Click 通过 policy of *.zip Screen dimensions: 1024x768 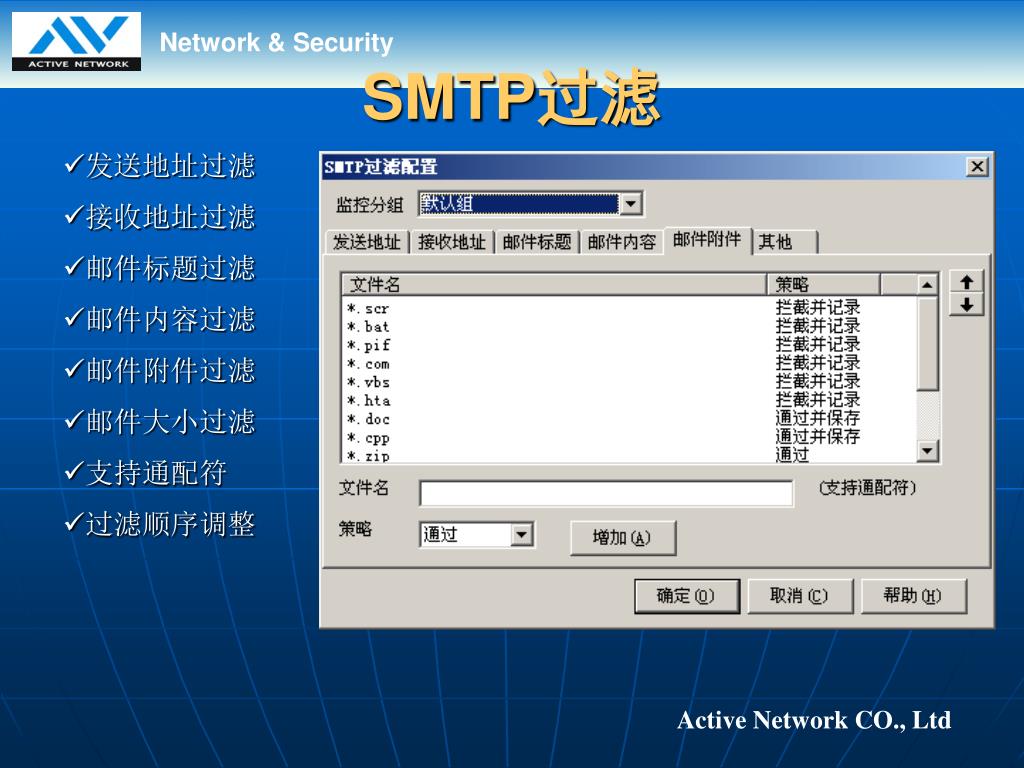click(x=792, y=454)
